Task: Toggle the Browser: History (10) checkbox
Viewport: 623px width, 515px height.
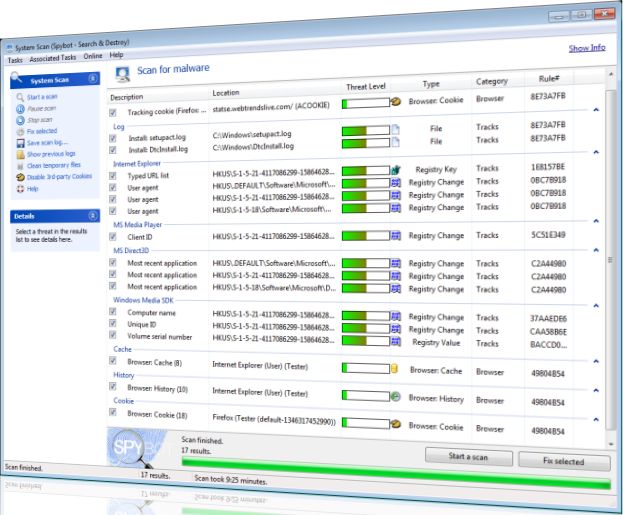Action: [x=113, y=386]
